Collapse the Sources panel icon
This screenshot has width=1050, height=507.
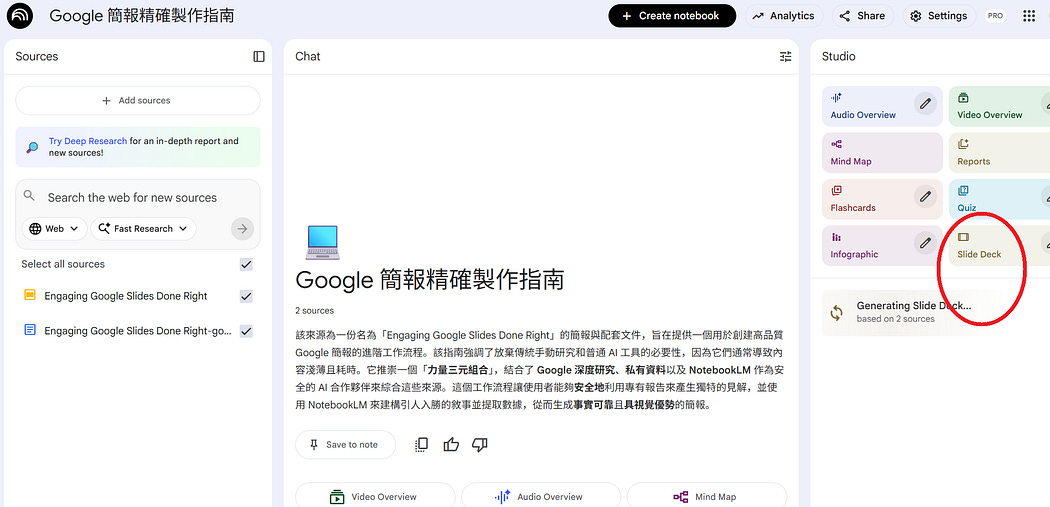(259, 56)
